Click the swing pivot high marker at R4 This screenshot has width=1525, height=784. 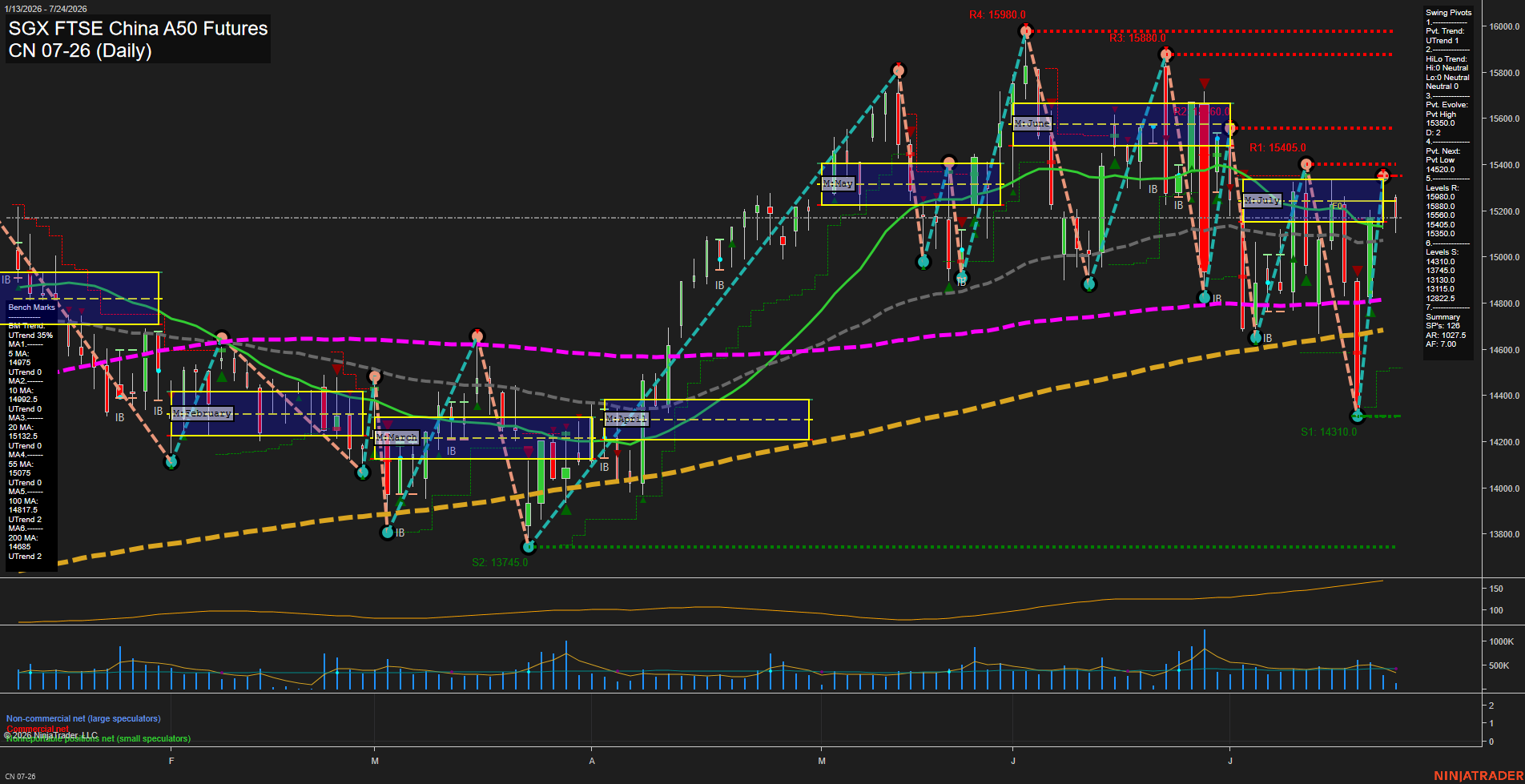pyautogui.click(x=1026, y=31)
